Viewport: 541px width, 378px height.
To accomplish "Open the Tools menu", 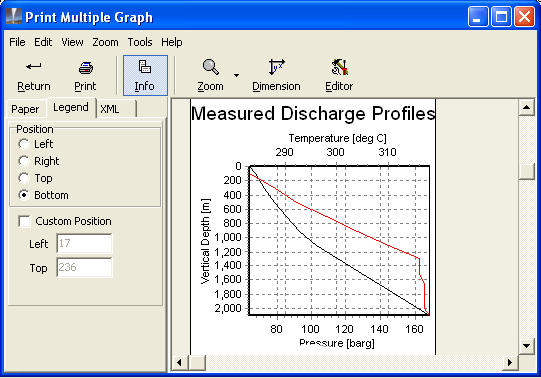I will click(140, 42).
